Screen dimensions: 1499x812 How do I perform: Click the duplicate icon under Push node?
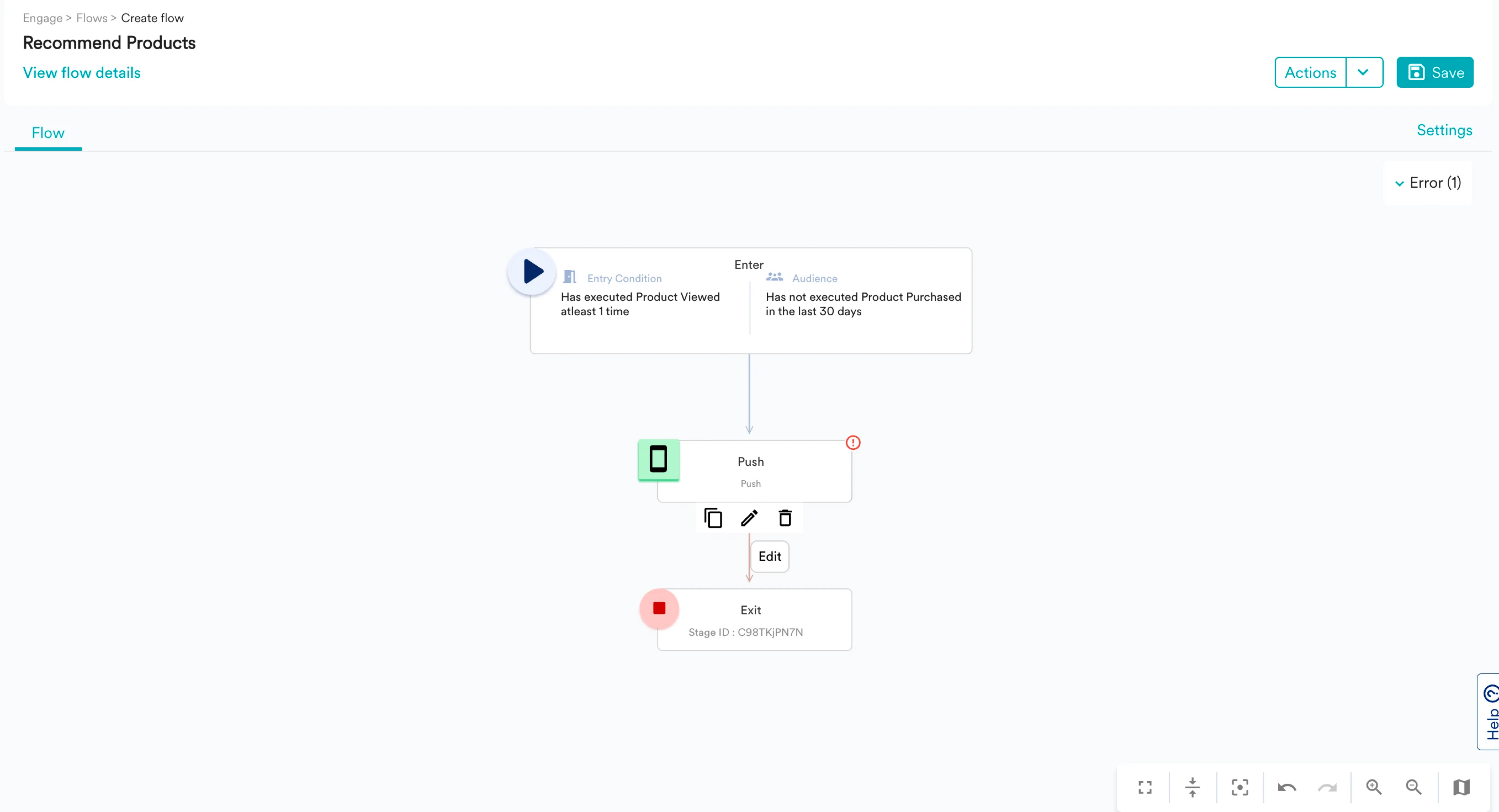coord(713,518)
